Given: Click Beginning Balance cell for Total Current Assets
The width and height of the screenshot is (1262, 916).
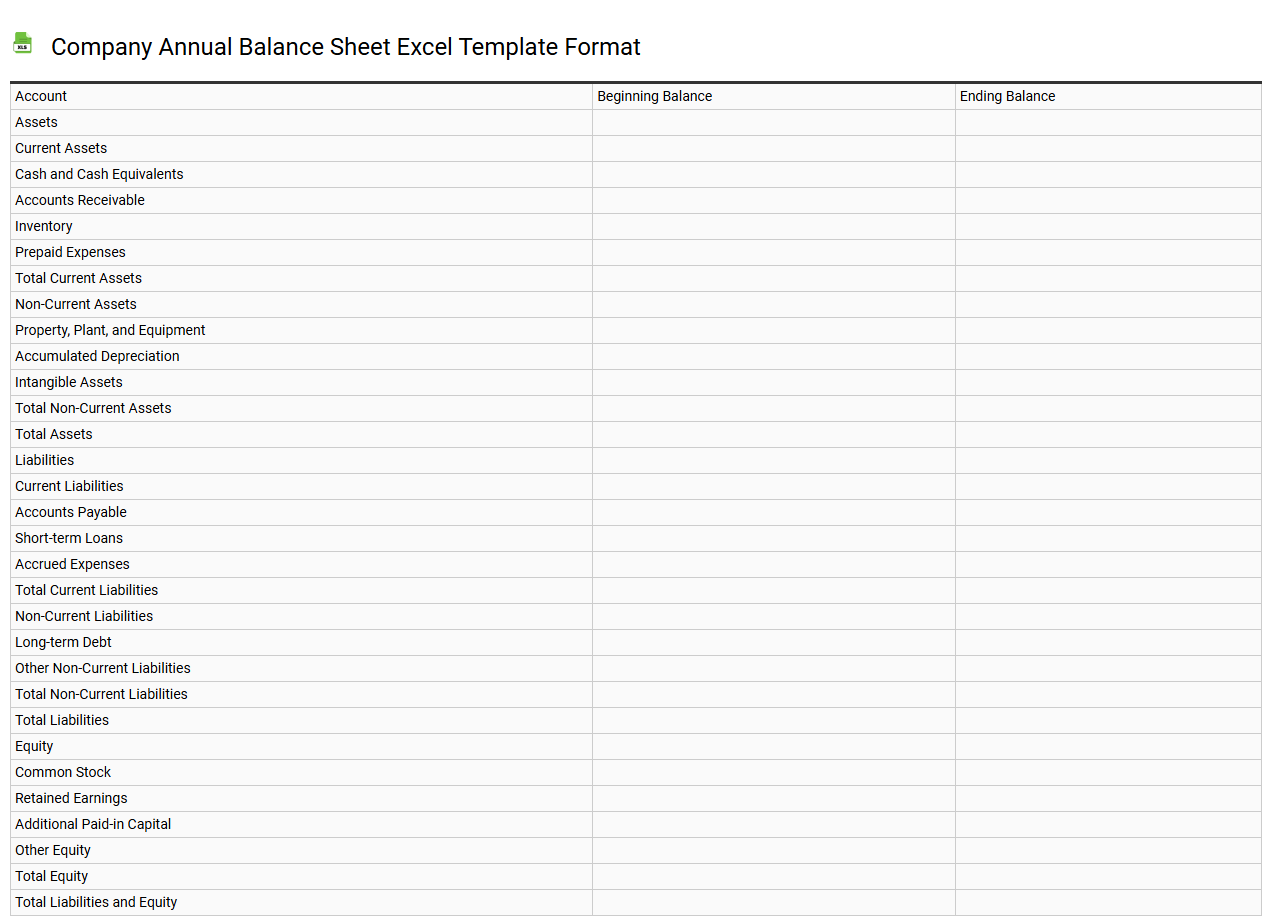Looking at the screenshot, I should tap(774, 278).
